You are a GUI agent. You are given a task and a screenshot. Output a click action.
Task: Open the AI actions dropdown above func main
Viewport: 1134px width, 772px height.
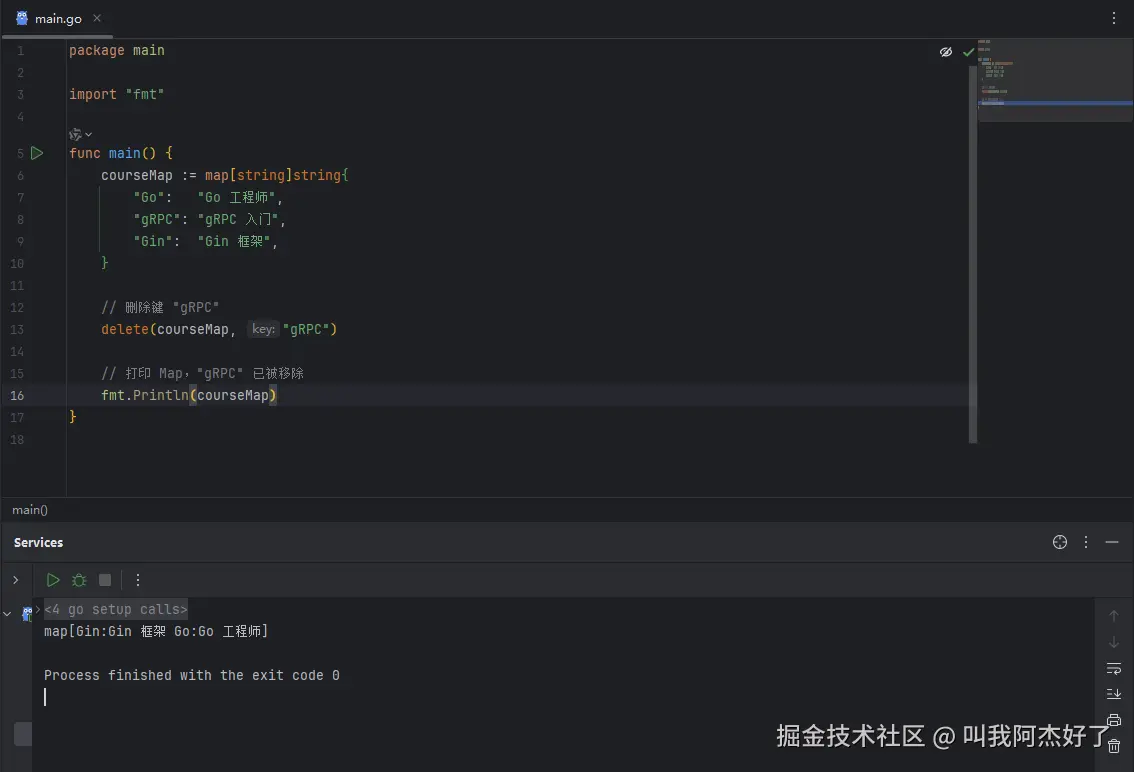80,134
